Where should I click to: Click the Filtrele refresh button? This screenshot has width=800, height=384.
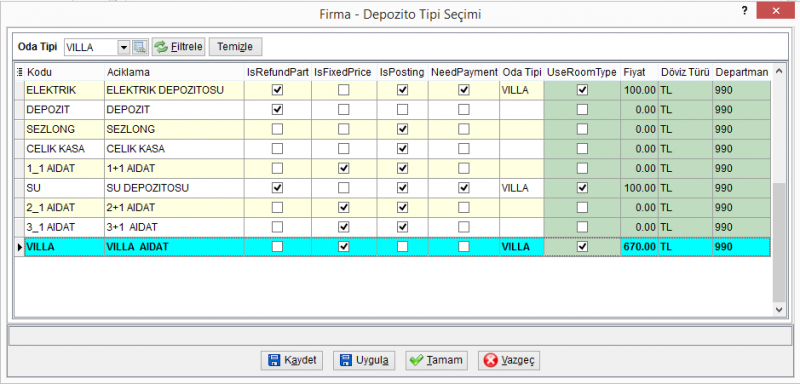click(179, 47)
